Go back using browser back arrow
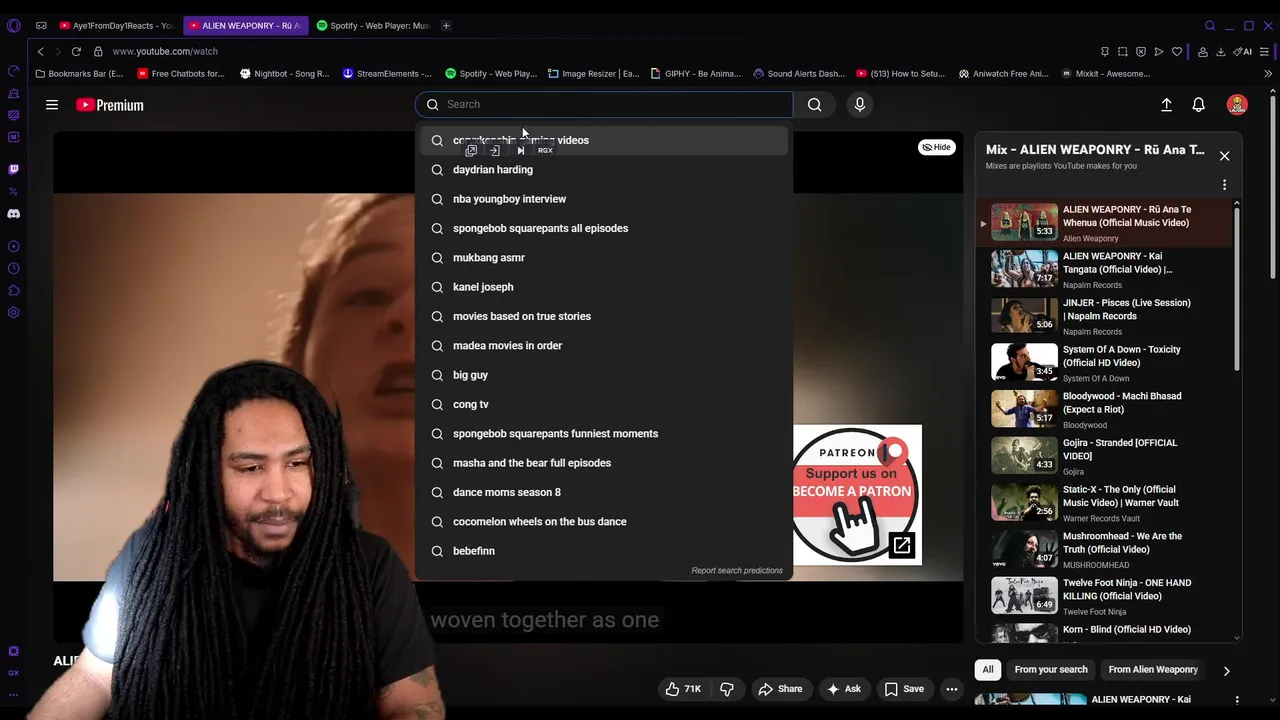Viewport: 1280px width, 720px height. 40,51
